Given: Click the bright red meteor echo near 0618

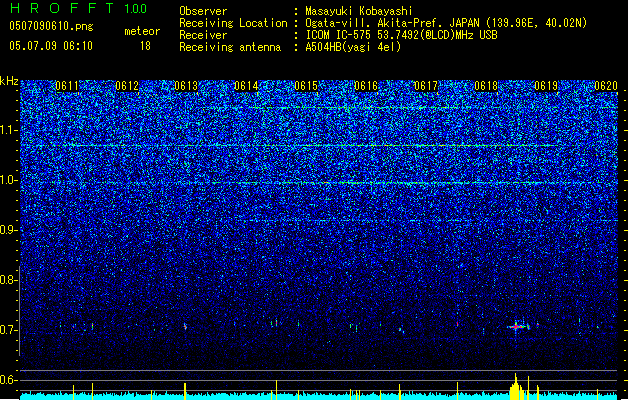Looking at the screenshot, I should pos(516,327).
